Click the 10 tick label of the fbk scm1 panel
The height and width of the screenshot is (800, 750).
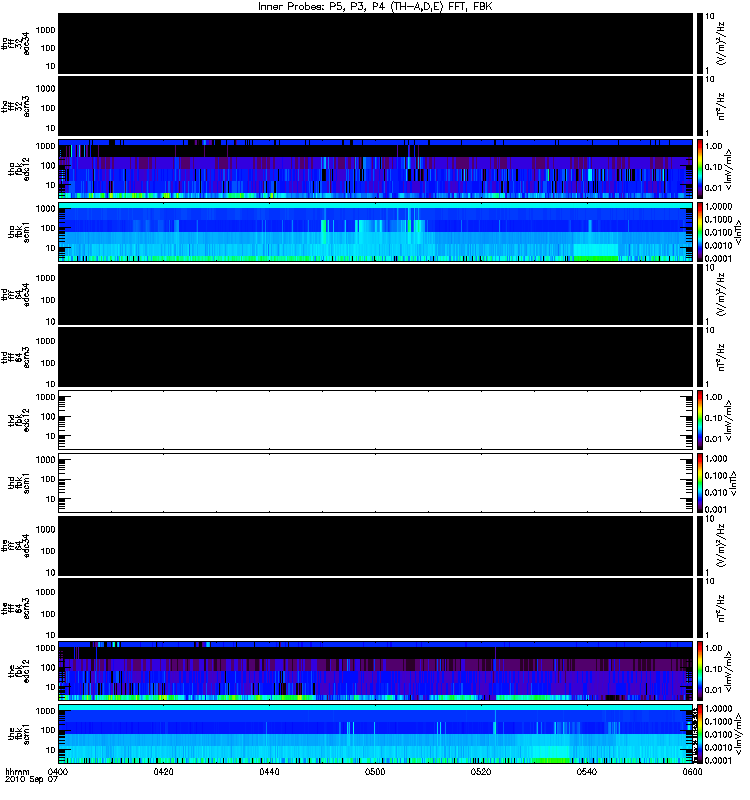[51, 750]
